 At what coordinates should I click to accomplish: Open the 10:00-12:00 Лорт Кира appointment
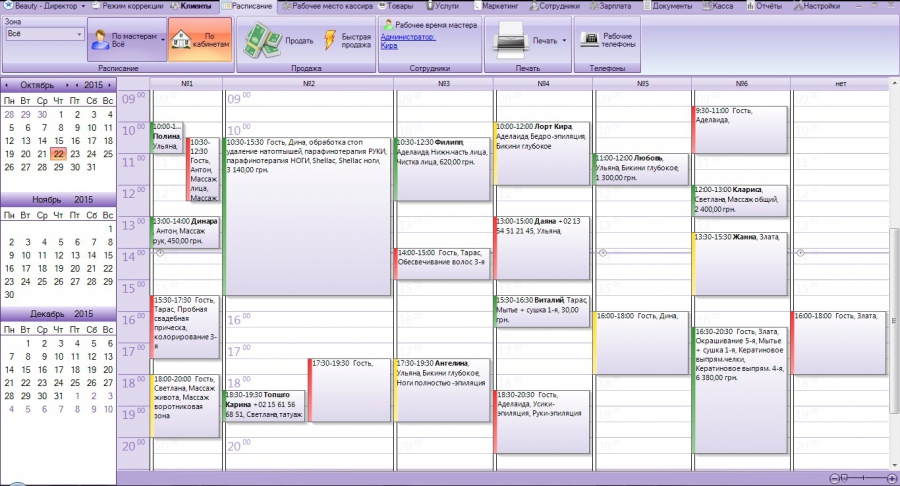pyautogui.click(x=541, y=153)
